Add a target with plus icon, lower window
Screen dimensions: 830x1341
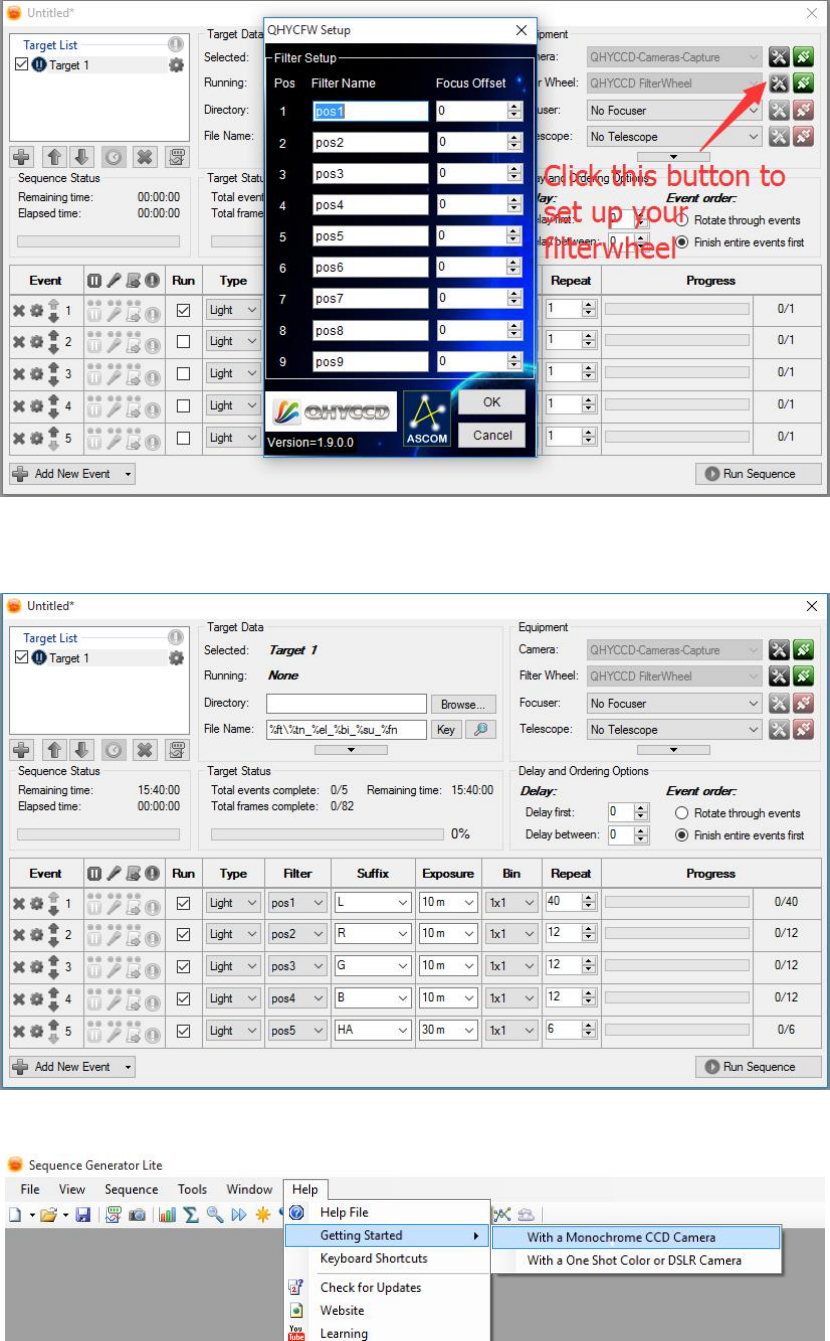(21, 750)
